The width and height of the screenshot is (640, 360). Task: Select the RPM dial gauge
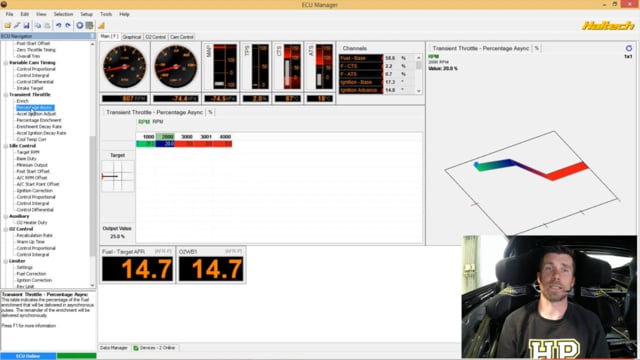click(x=124, y=67)
